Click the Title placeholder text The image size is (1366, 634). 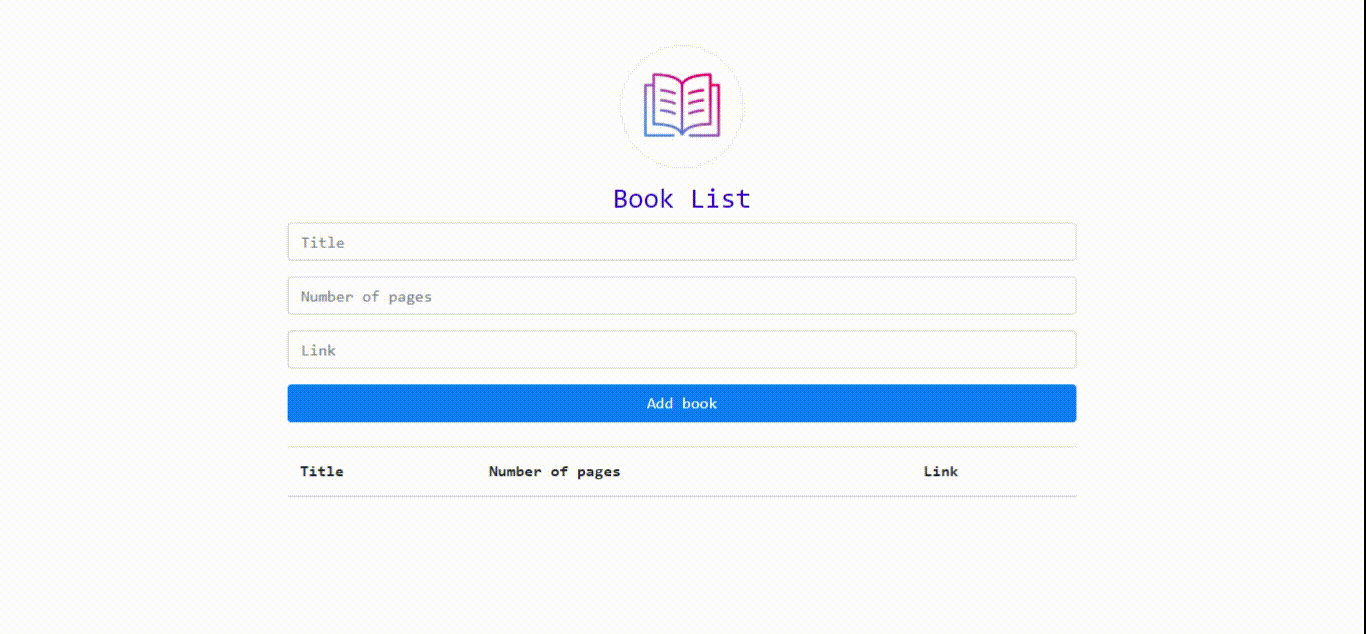[x=323, y=242]
